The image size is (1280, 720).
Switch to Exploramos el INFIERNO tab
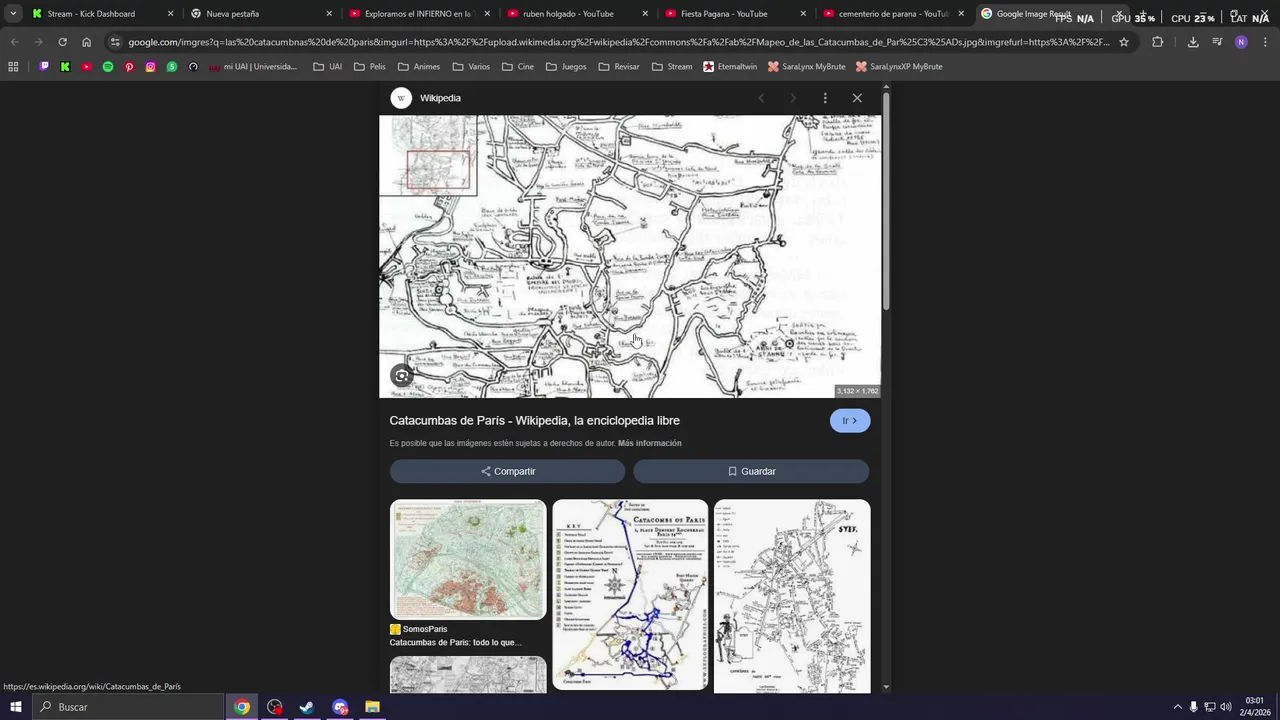pos(419,14)
